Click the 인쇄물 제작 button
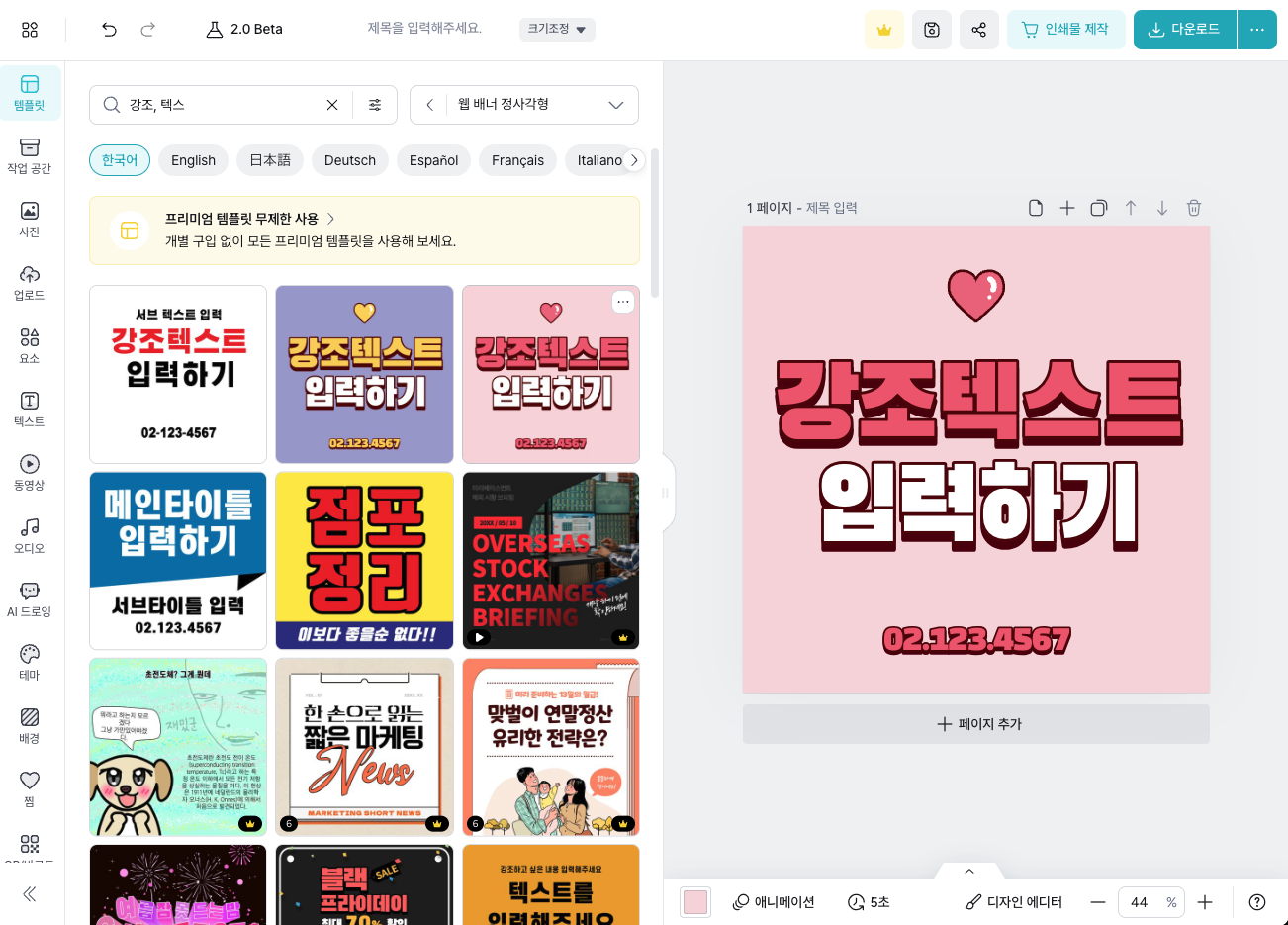The image size is (1288, 925). [x=1066, y=30]
